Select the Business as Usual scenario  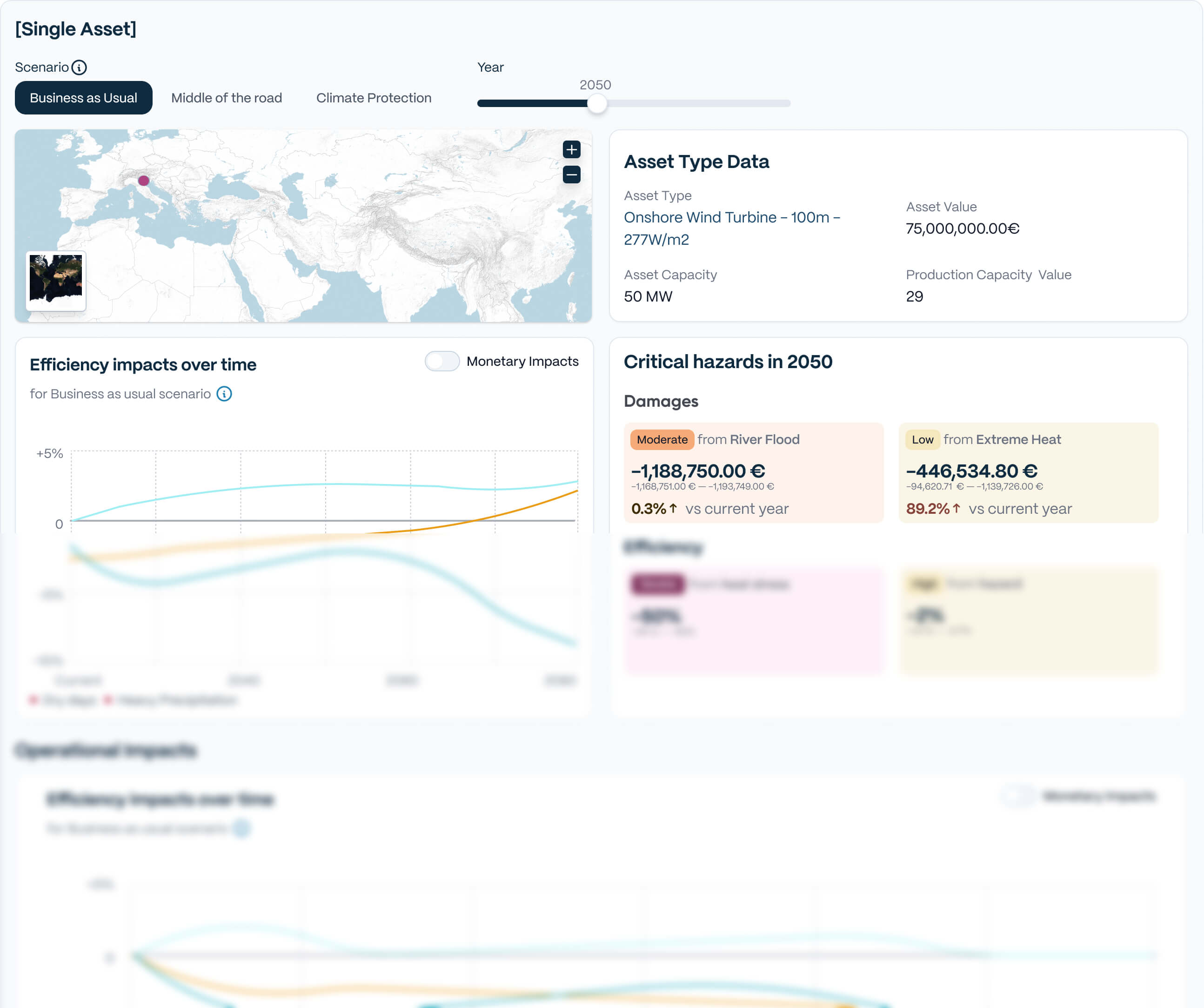[83, 97]
